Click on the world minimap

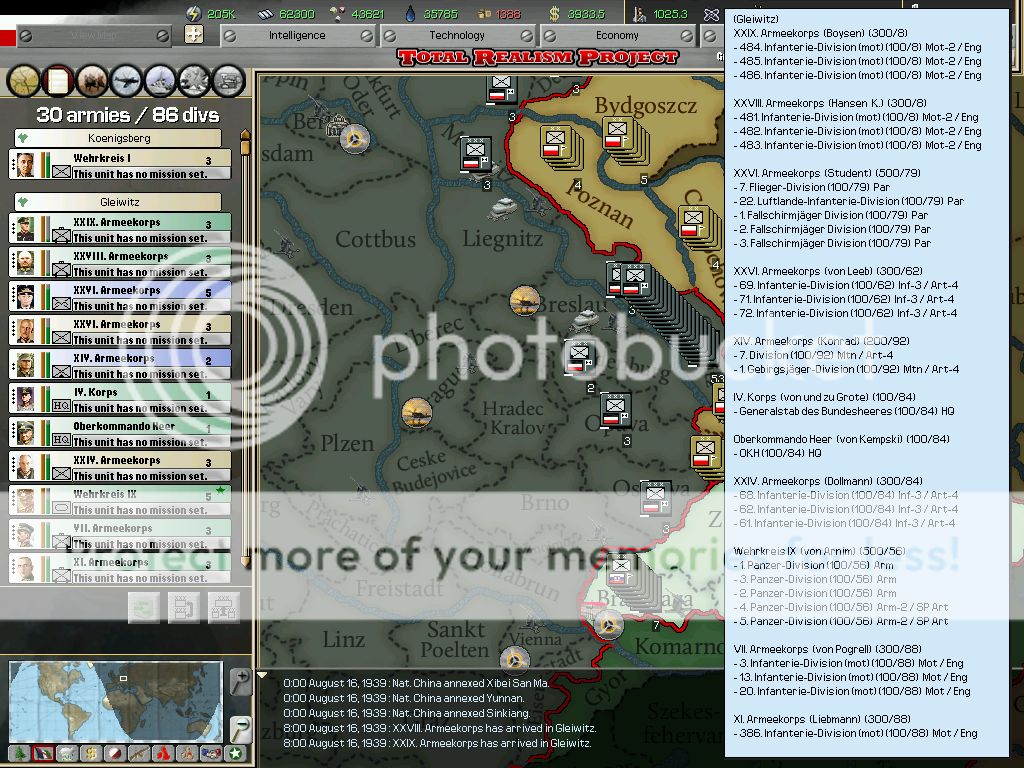[115, 700]
